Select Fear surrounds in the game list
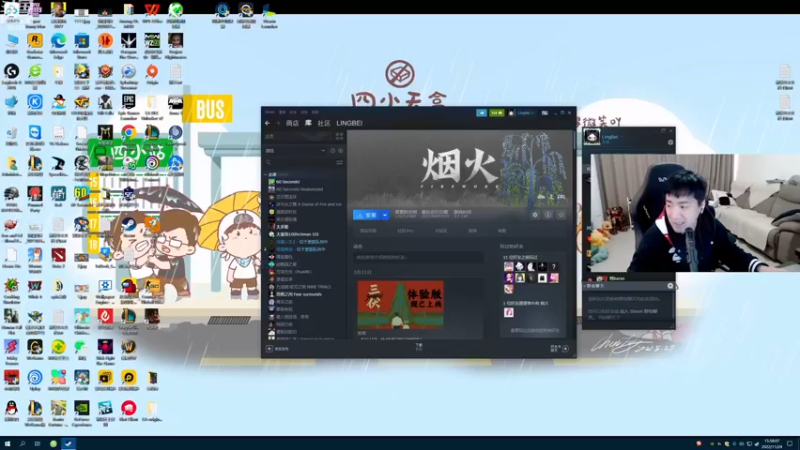The height and width of the screenshot is (450, 800). click(x=295, y=294)
